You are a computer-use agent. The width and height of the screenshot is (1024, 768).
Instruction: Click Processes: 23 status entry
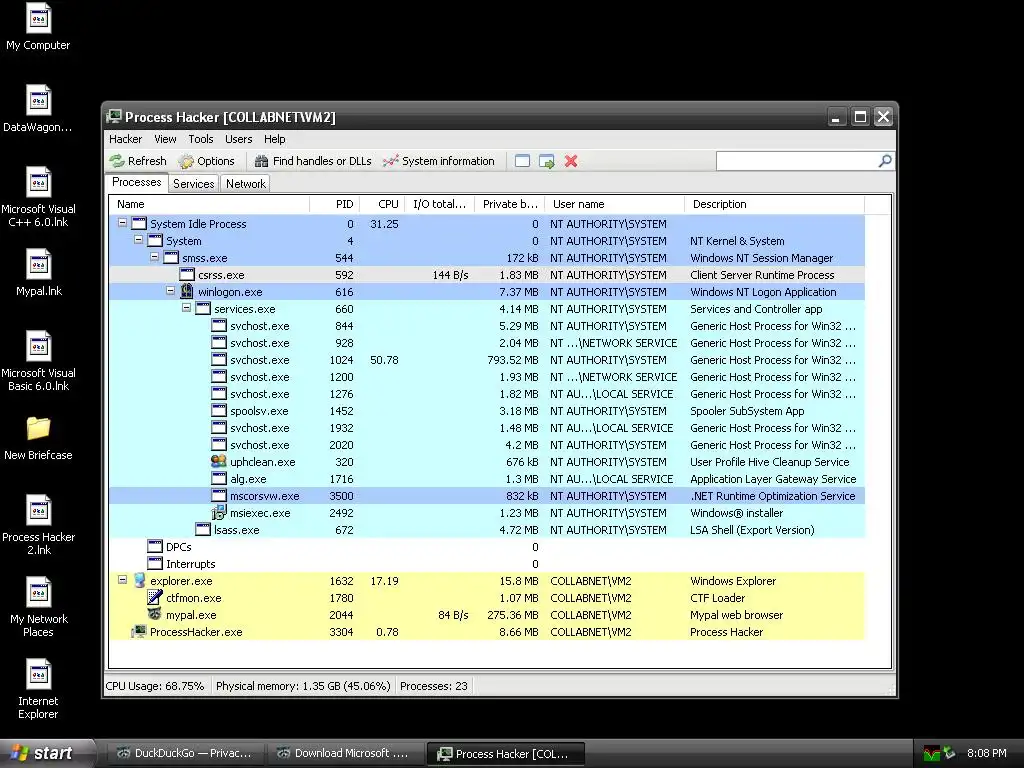(434, 686)
